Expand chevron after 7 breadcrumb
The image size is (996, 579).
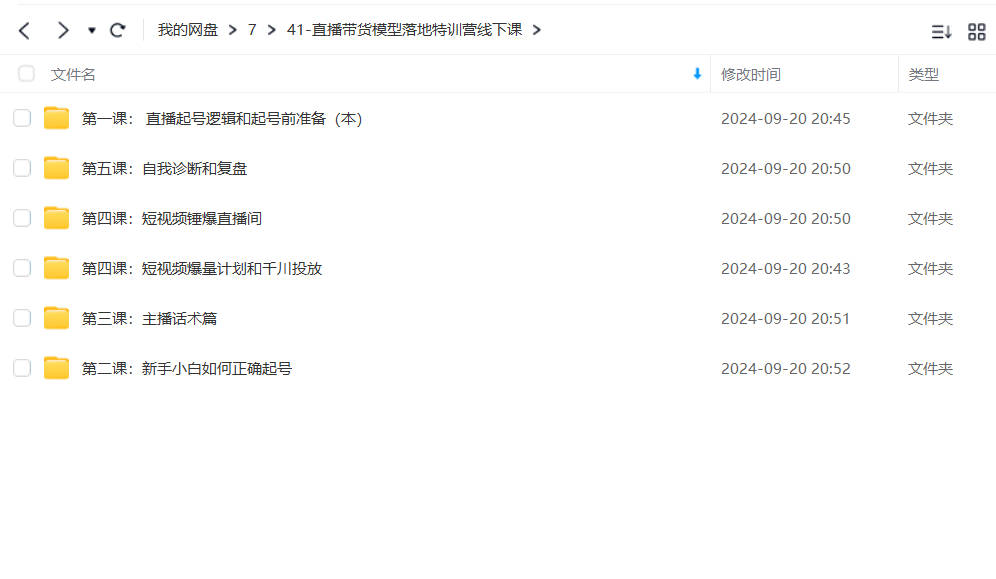(272, 30)
